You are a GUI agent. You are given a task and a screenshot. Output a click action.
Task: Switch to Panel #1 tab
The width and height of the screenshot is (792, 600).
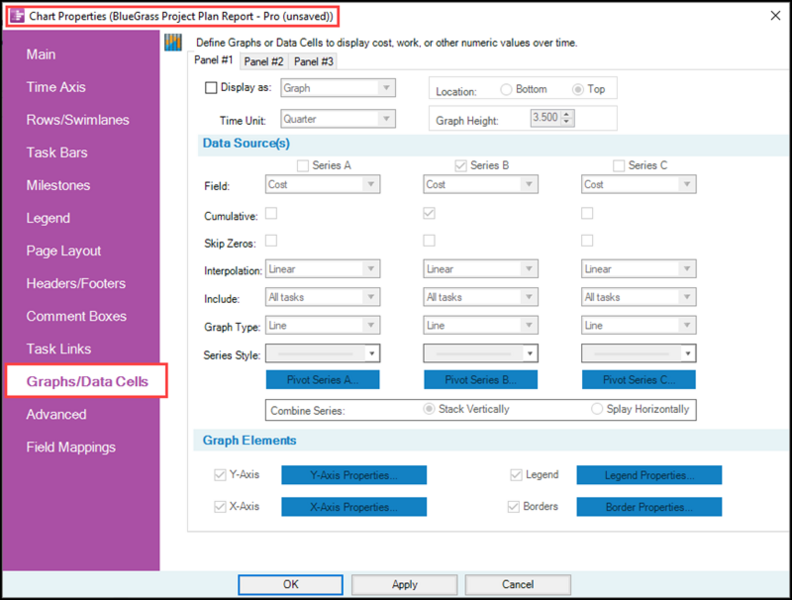(x=214, y=60)
